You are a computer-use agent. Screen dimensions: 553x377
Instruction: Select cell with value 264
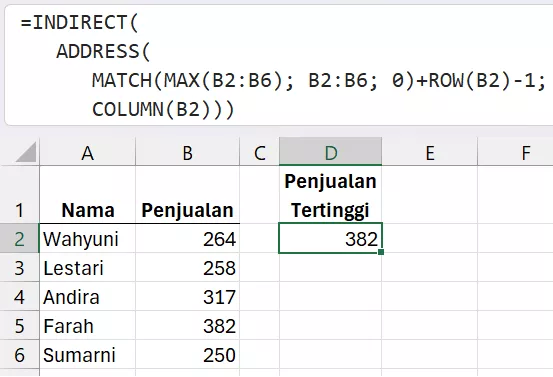pos(187,238)
